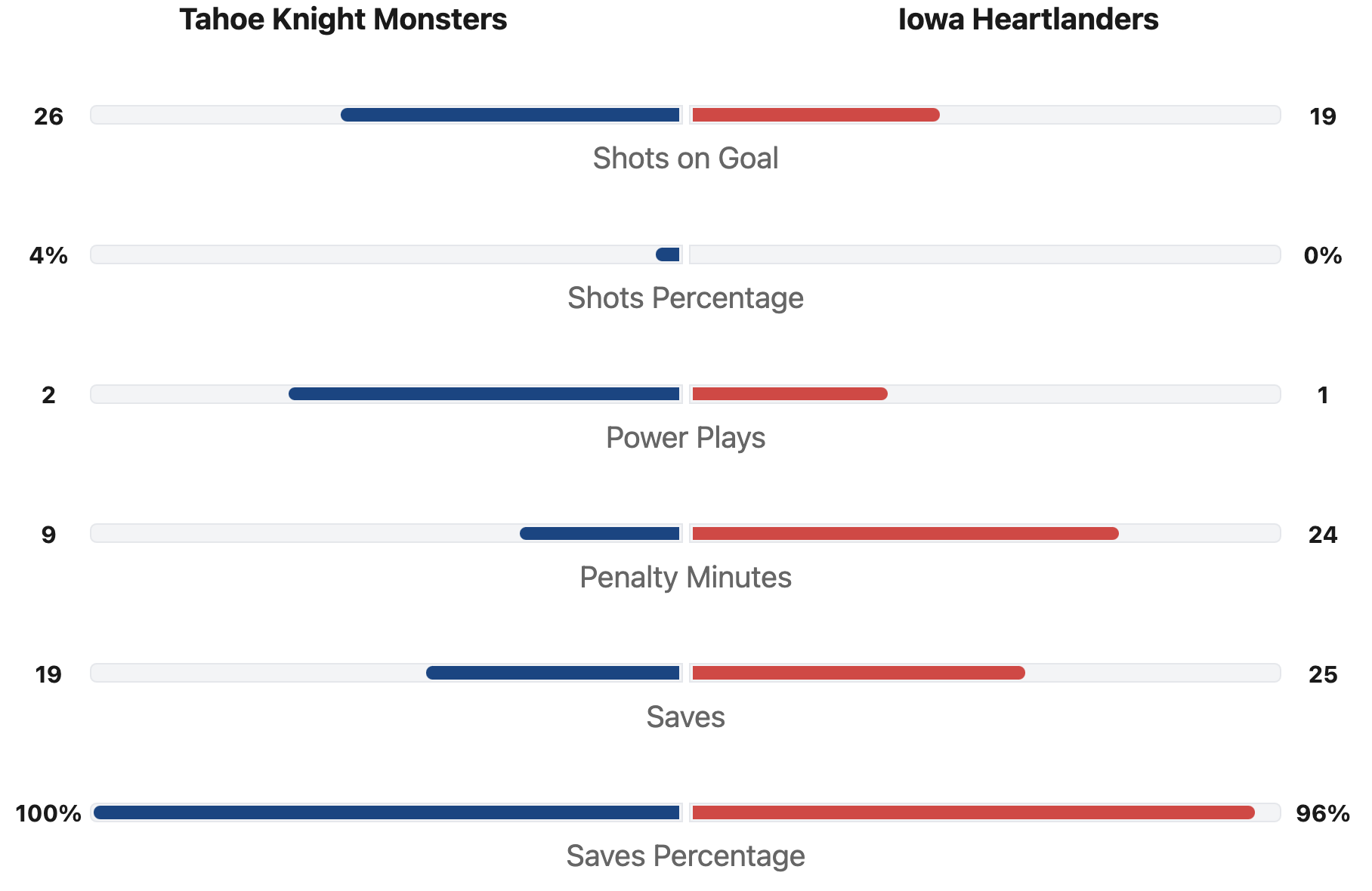Click Iowa's 24 penalty minutes value
Screen dimensions: 1372x891
pyautogui.click(x=1322, y=535)
